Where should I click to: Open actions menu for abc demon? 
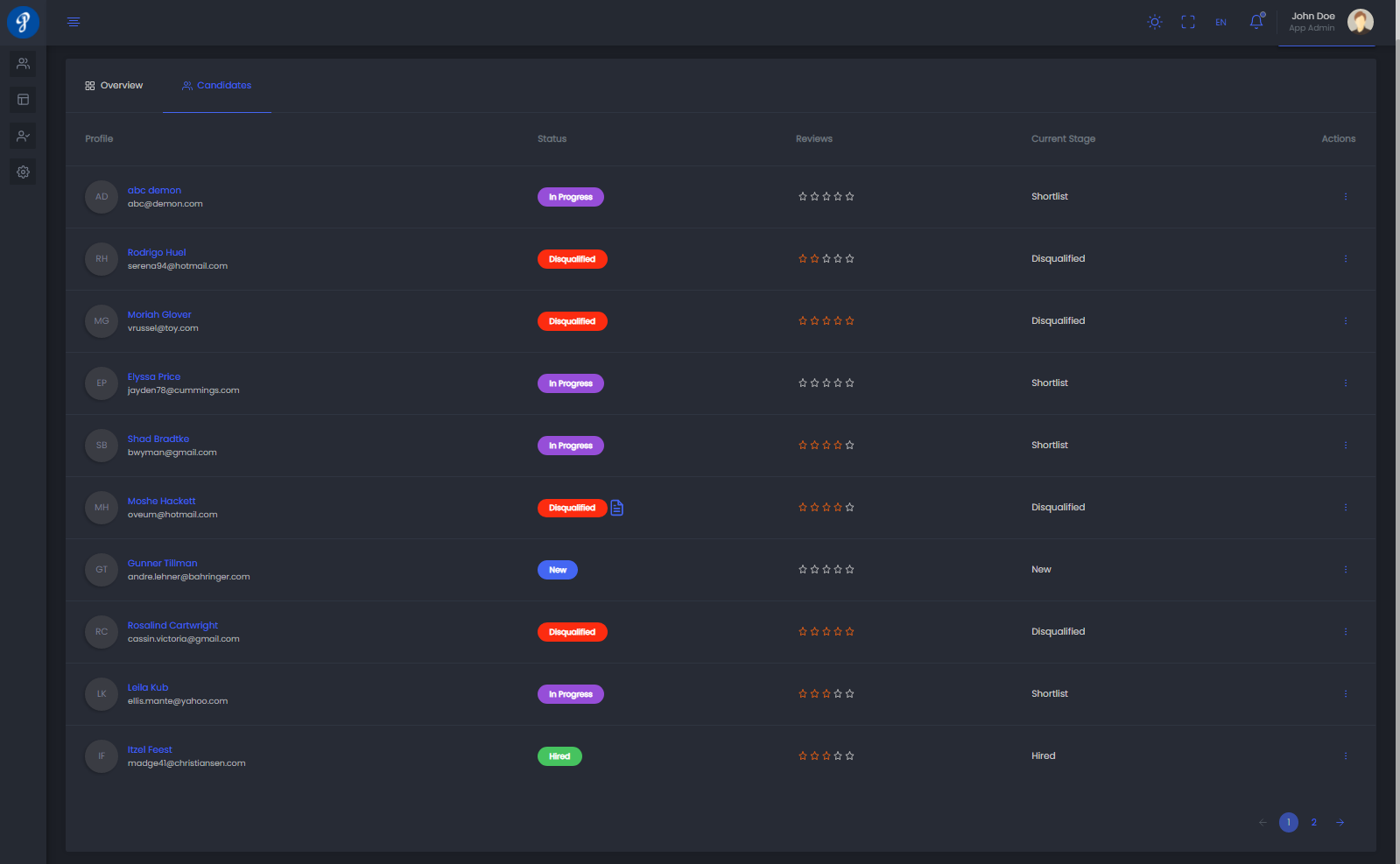pyautogui.click(x=1345, y=197)
